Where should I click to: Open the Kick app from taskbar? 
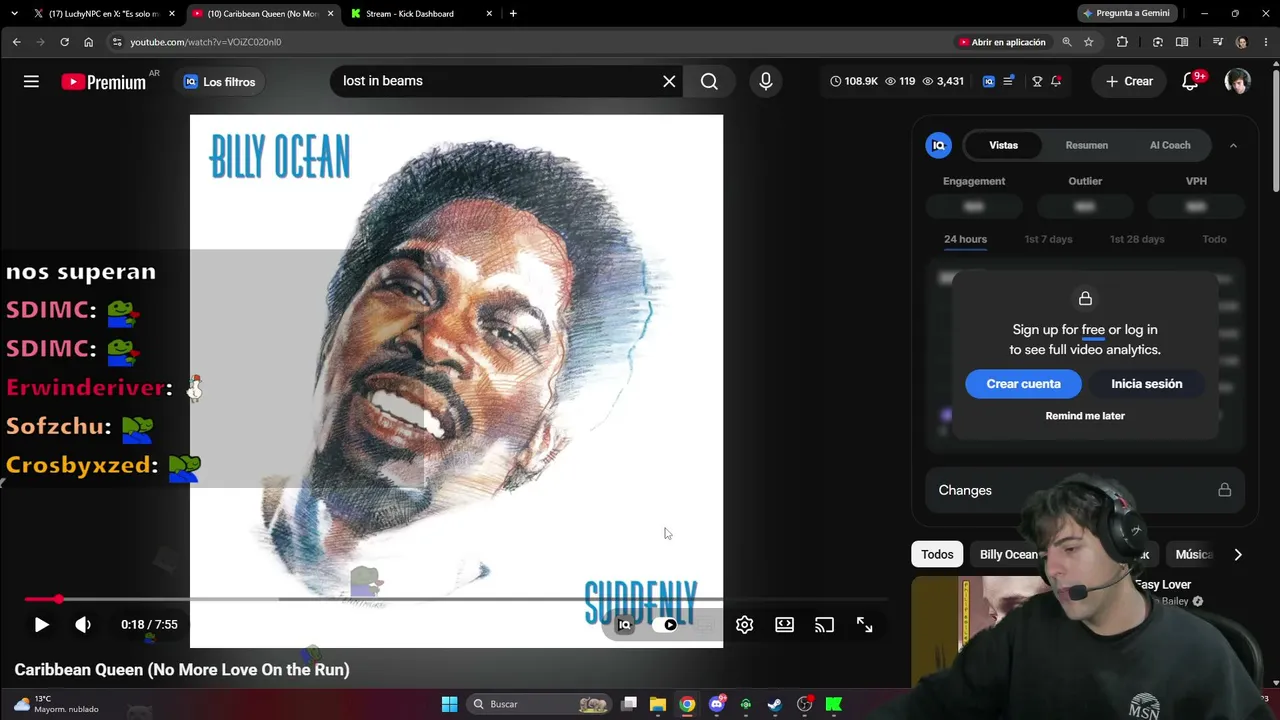(x=834, y=704)
